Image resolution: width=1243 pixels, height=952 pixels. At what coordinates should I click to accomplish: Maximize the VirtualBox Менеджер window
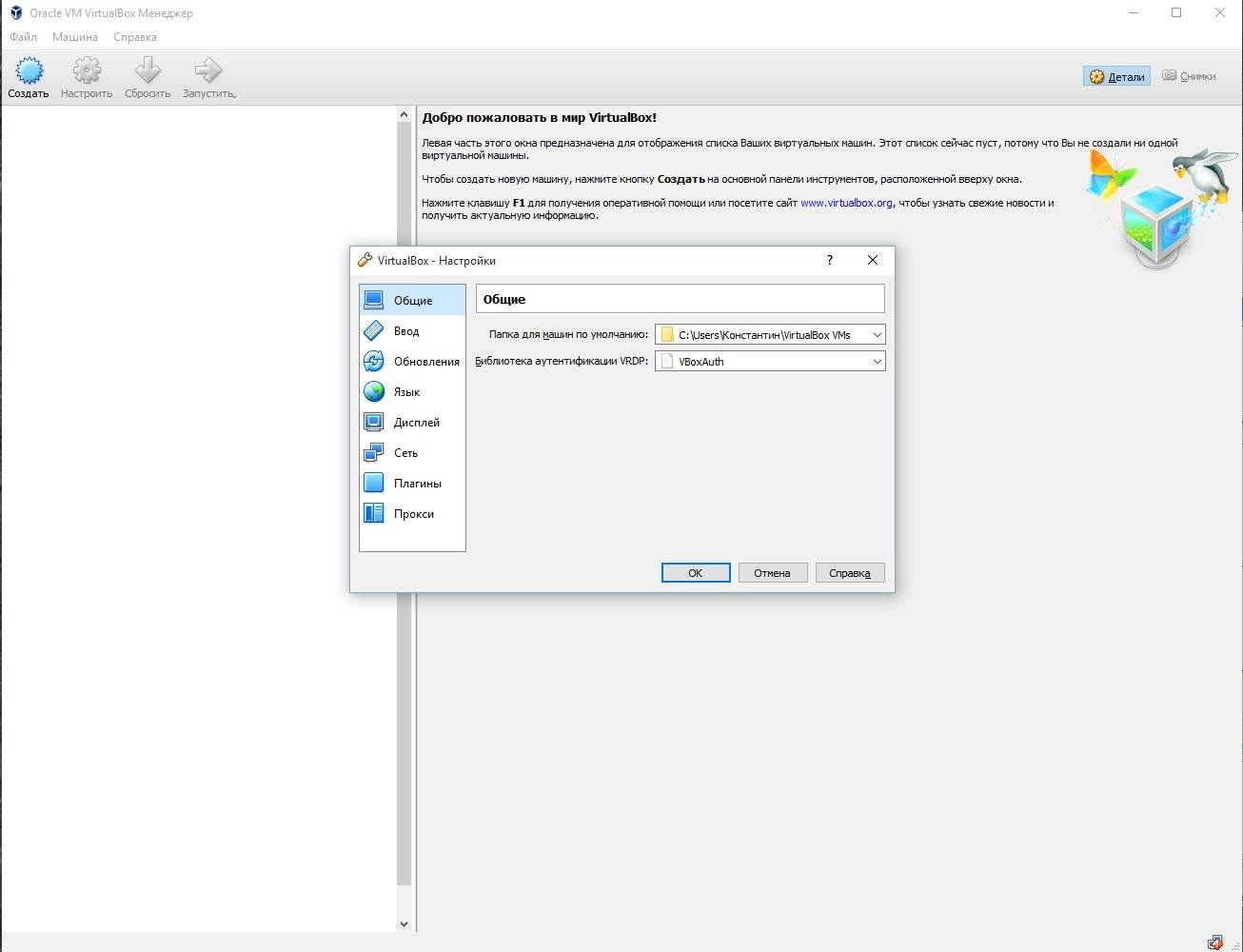(x=1176, y=13)
